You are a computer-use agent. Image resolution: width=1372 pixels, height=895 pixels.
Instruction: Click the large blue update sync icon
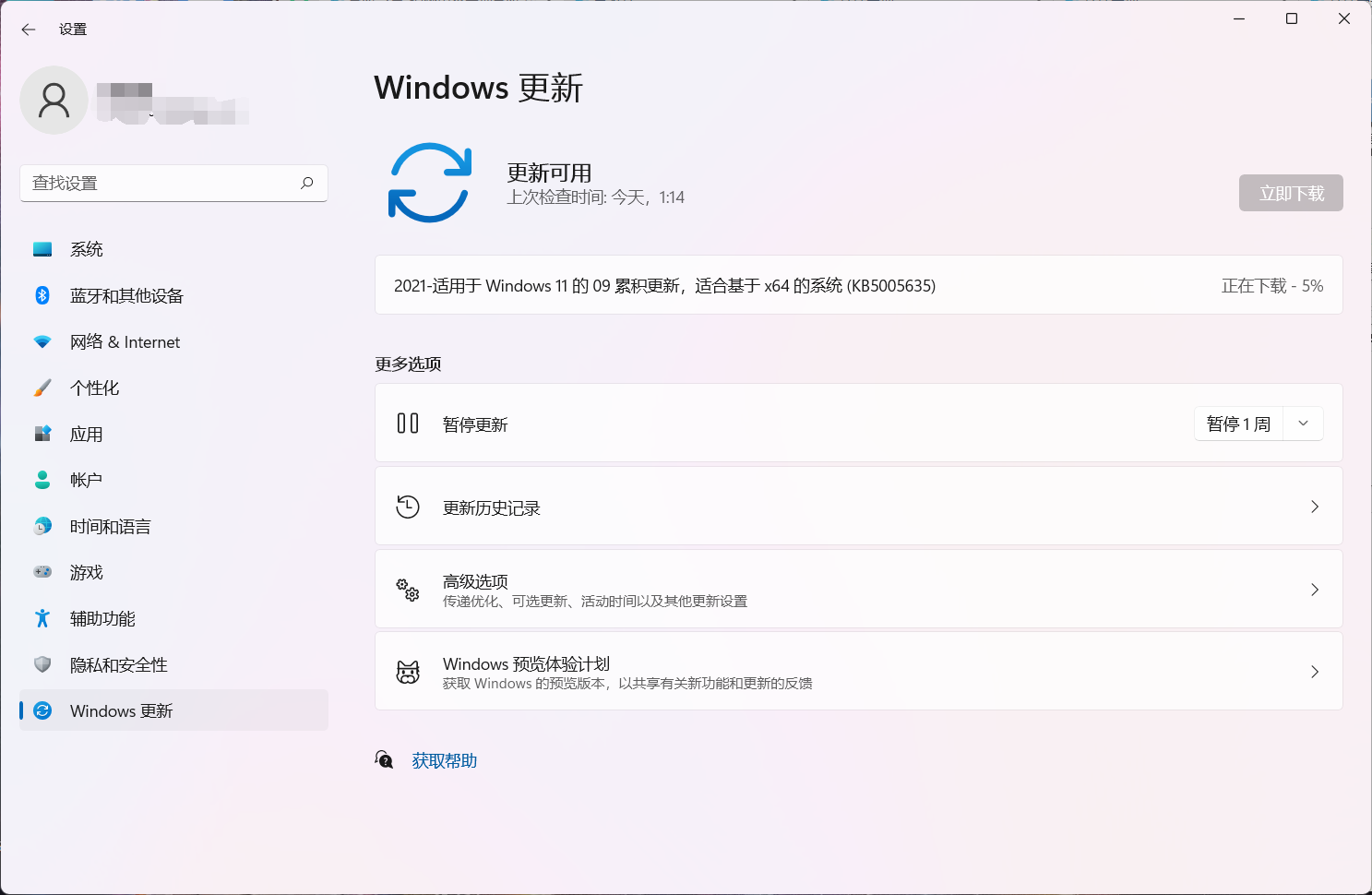coord(430,183)
